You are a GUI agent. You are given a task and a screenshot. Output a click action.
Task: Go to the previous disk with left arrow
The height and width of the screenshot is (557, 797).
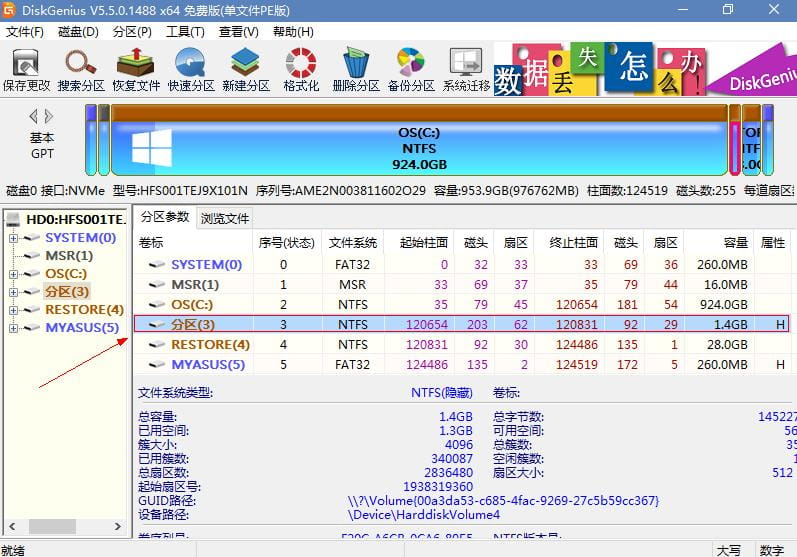[x=34, y=116]
